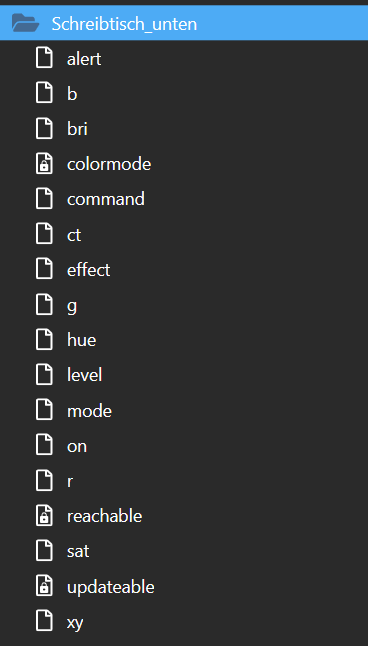Click the file icon beside xy
Image resolution: width=368 pixels, height=646 pixels.
(x=44, y=621)
